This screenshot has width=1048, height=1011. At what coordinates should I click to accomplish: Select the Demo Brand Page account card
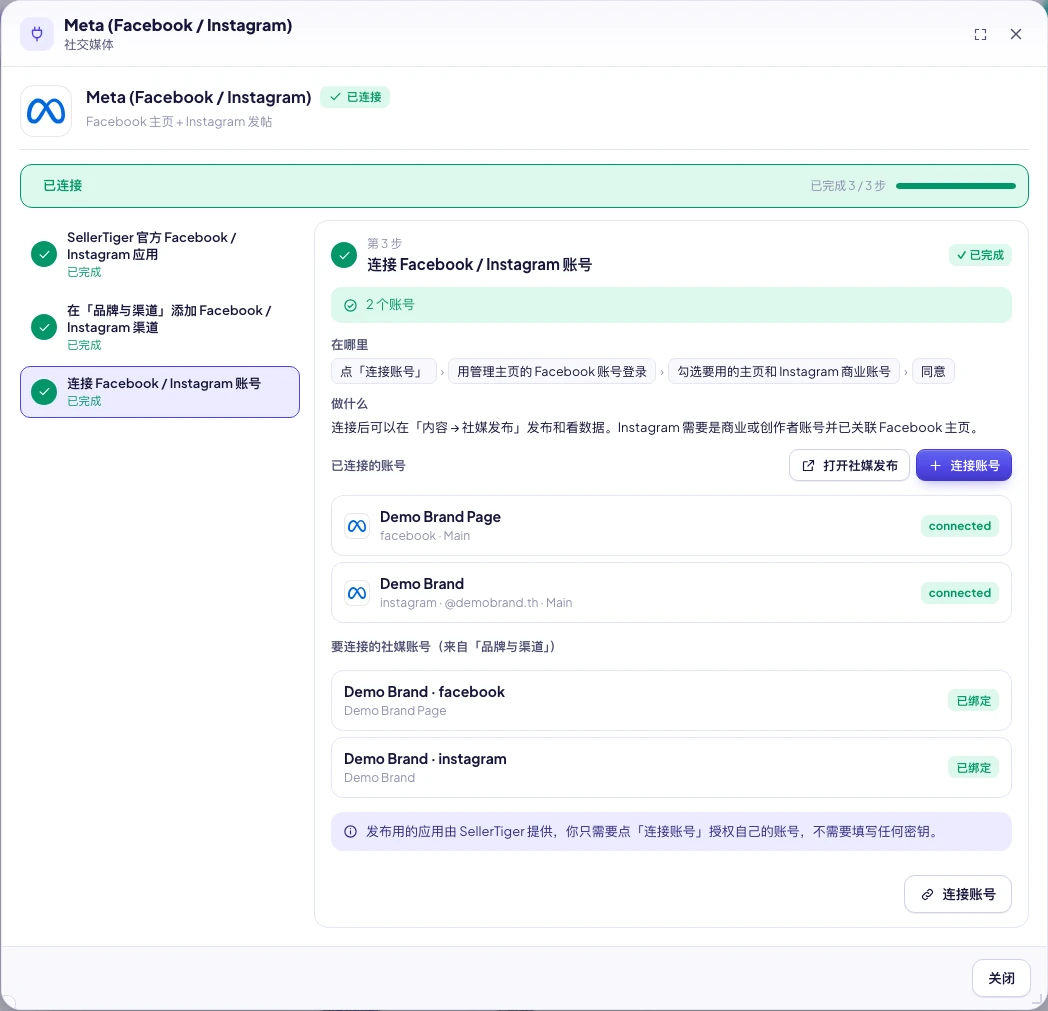click(671, 525)
